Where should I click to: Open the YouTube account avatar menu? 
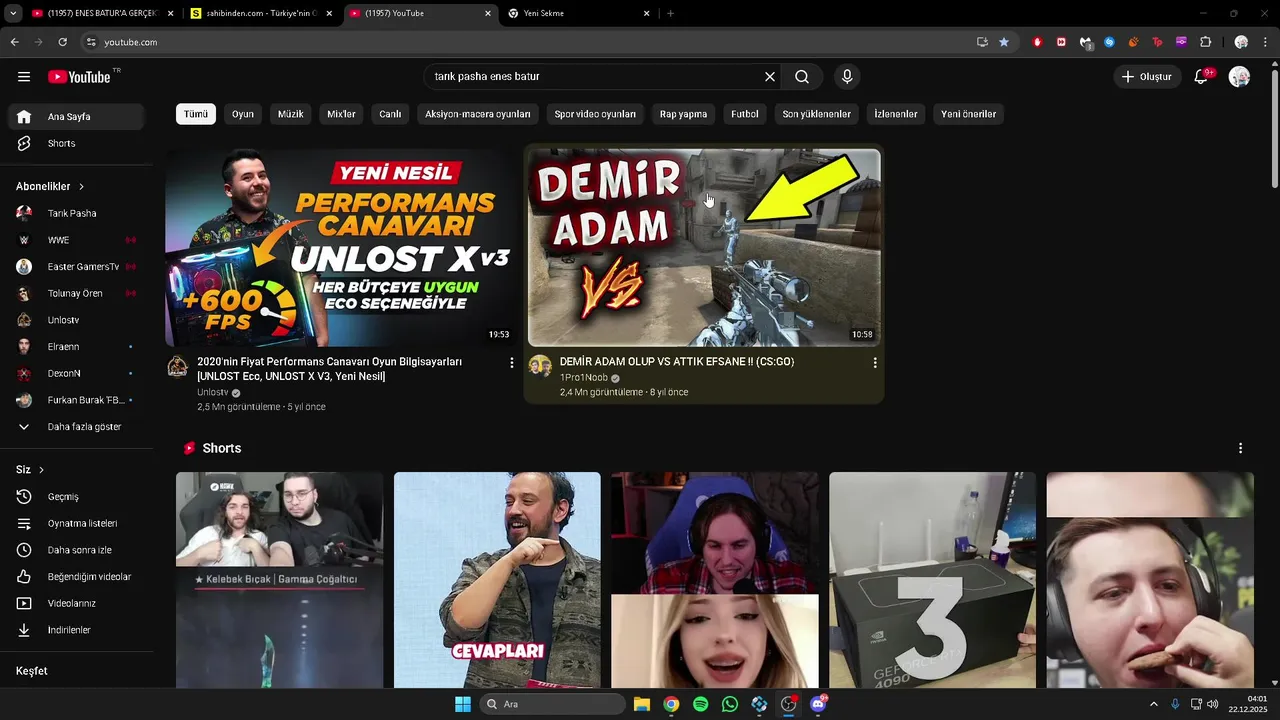click(x=1239, y=77)
